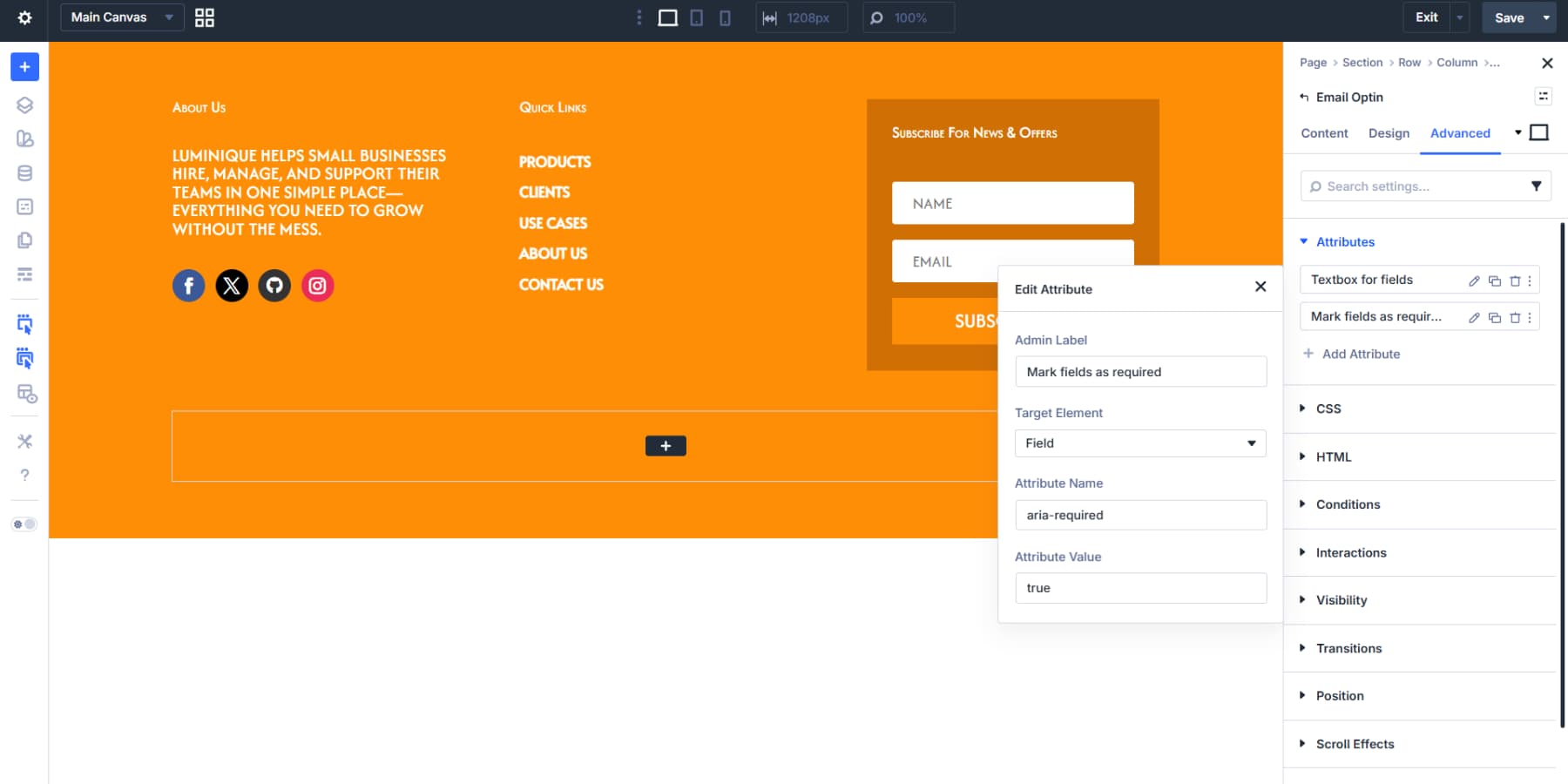1568x784 pixels.
Task: Select desktop viewport size icon
Action: [x=667, y=17]
